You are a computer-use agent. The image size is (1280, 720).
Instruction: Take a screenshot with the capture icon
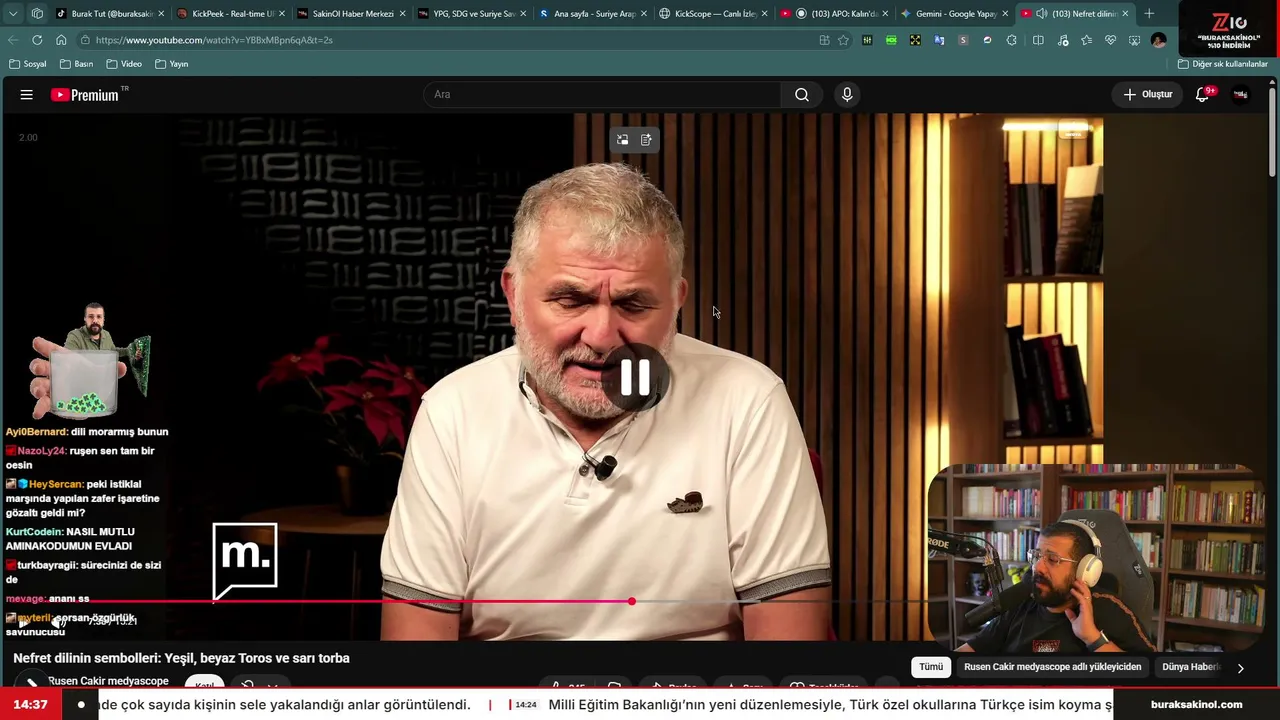point(1134,40)
